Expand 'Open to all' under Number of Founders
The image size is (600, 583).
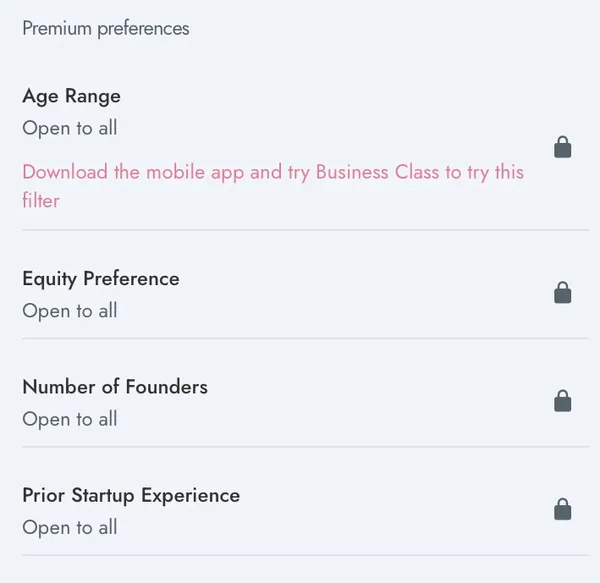70,419
